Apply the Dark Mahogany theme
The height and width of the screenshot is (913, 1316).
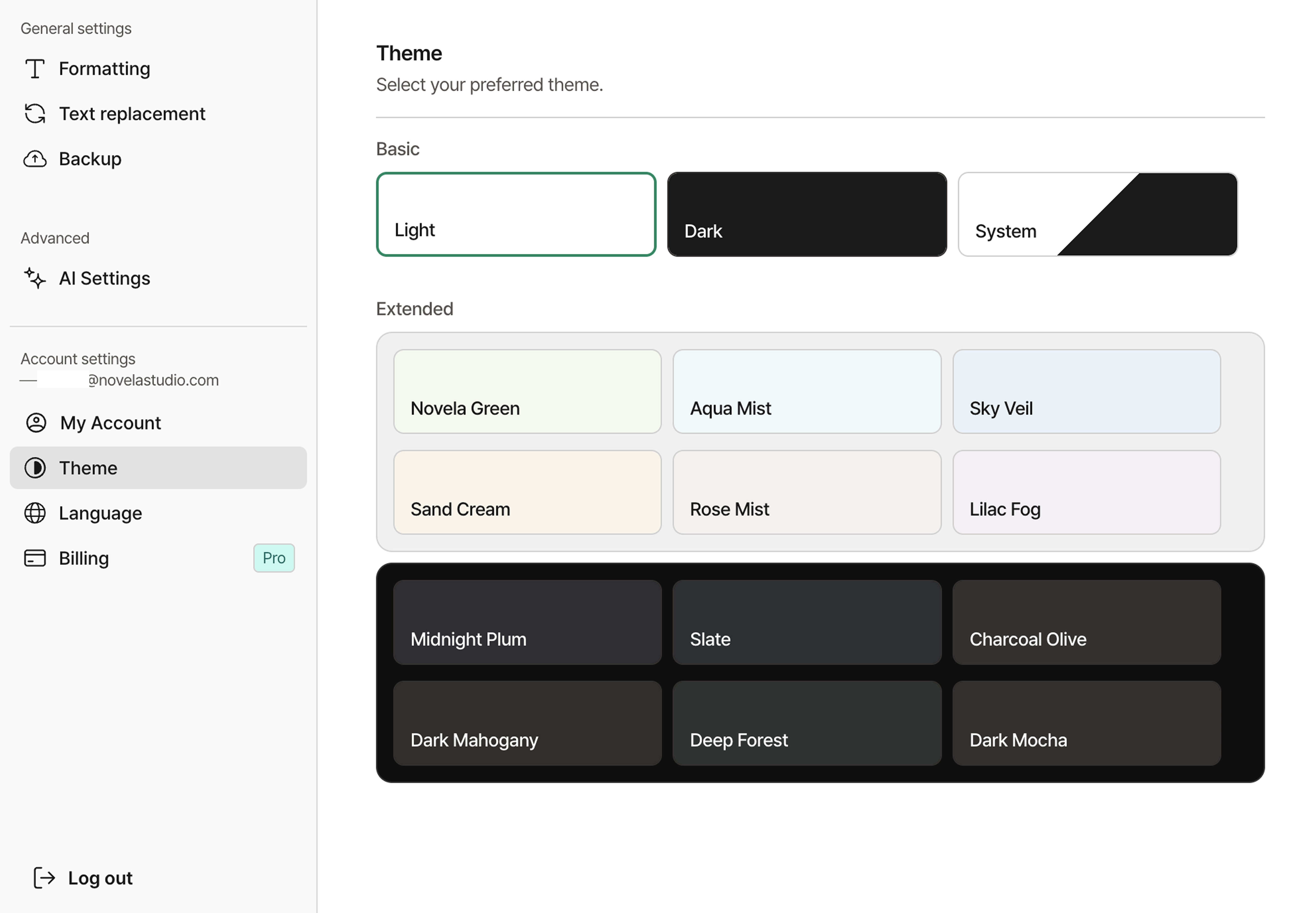[527, 723]
